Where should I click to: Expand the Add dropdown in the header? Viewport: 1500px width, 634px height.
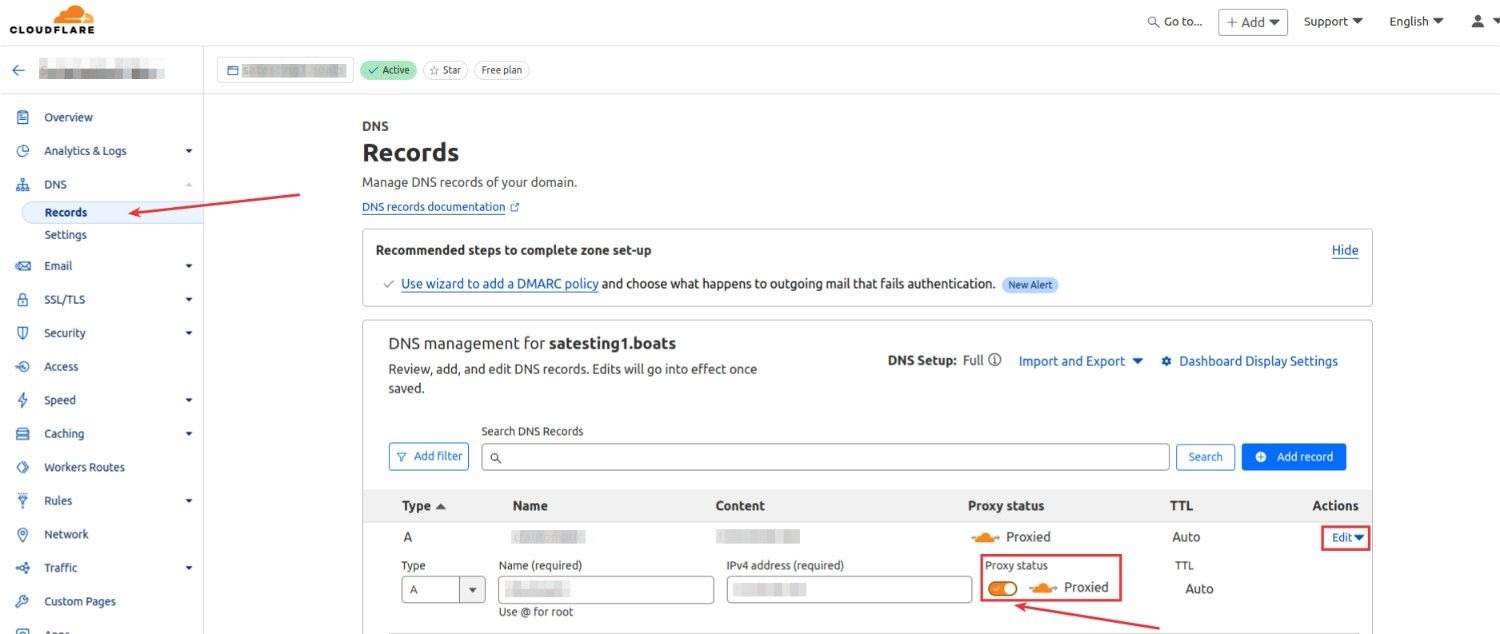(1252, 20)
